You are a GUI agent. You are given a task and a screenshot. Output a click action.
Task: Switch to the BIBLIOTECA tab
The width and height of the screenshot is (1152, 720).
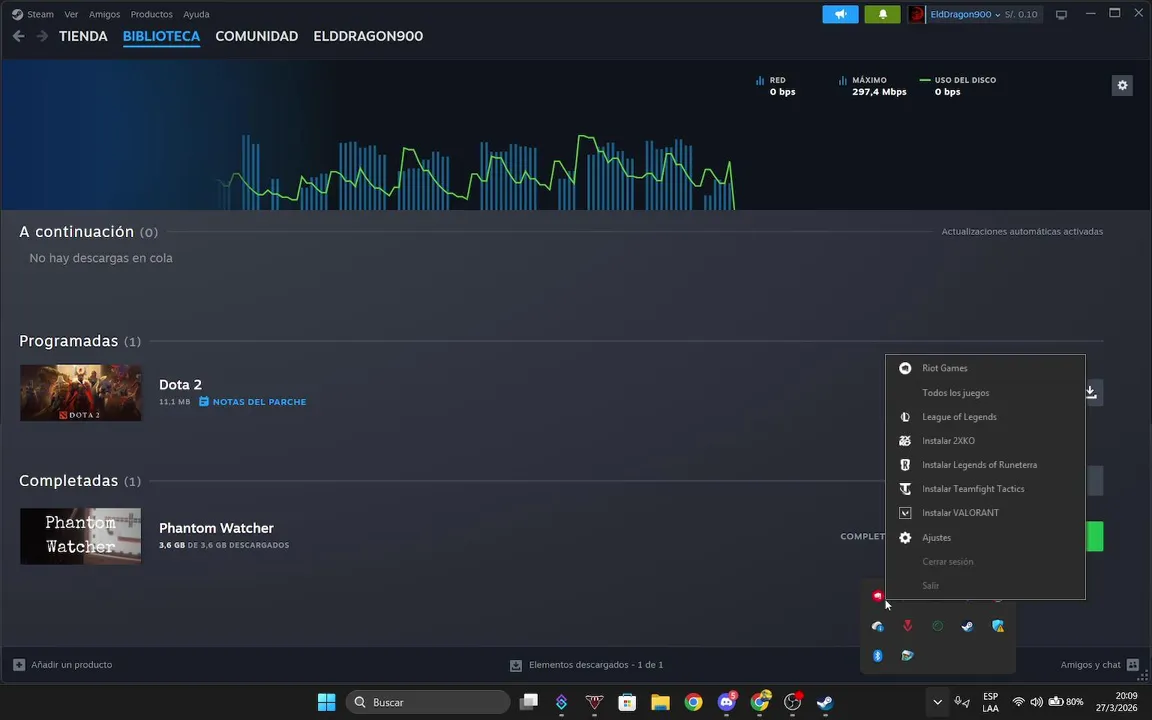pos(162,36)
